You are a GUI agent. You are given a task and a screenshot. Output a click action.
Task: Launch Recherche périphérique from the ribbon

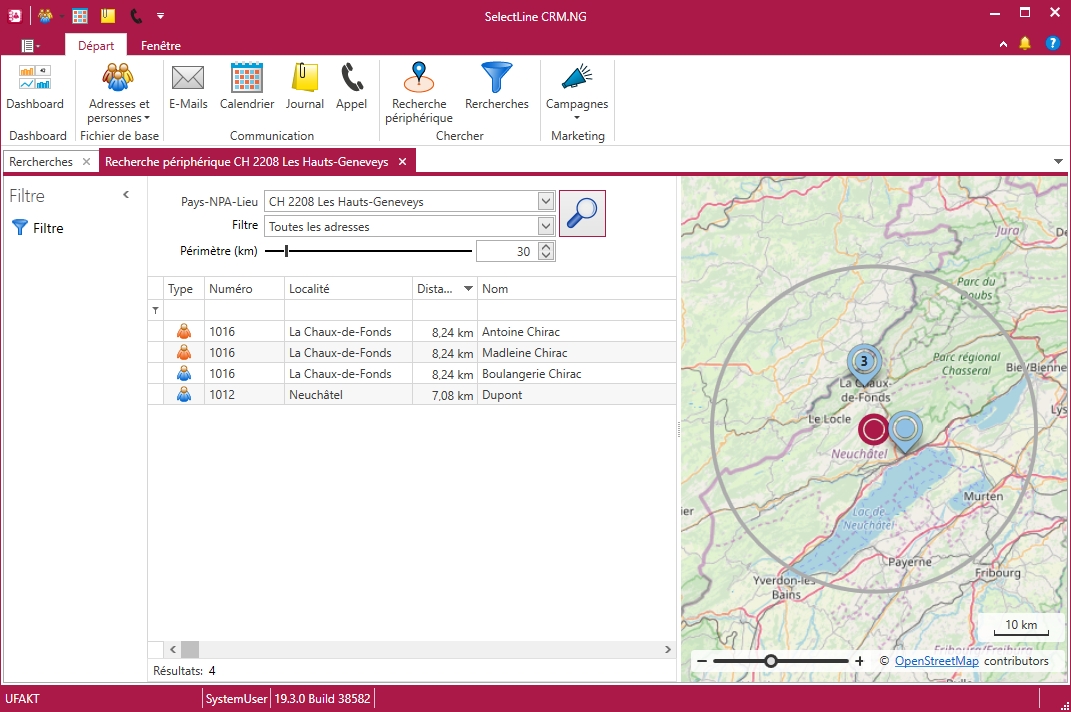[x=419, y=93]
